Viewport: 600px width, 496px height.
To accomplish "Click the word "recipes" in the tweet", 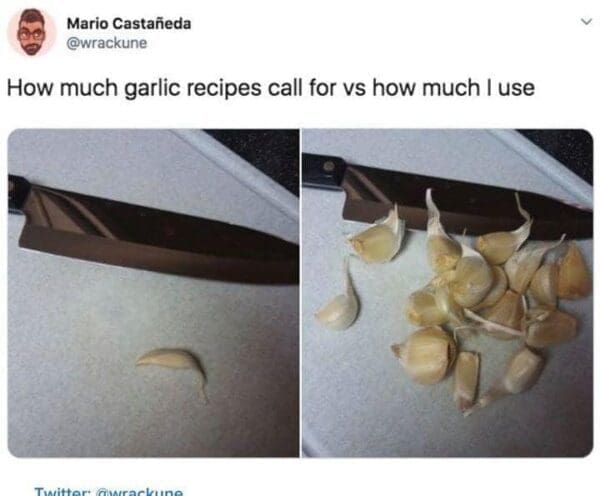I will pos(224,88).
